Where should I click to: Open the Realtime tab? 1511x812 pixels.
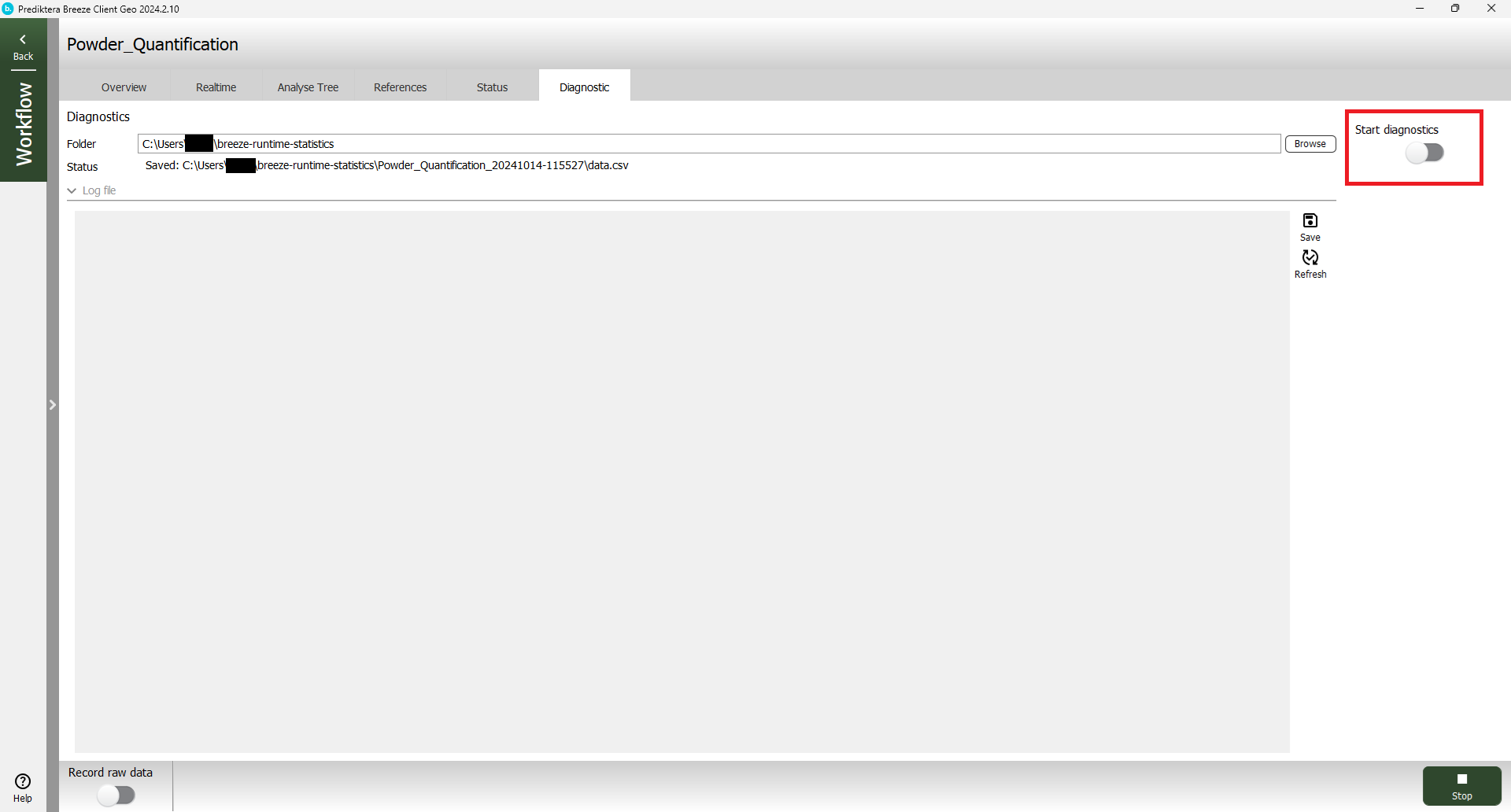coord(216,87)
